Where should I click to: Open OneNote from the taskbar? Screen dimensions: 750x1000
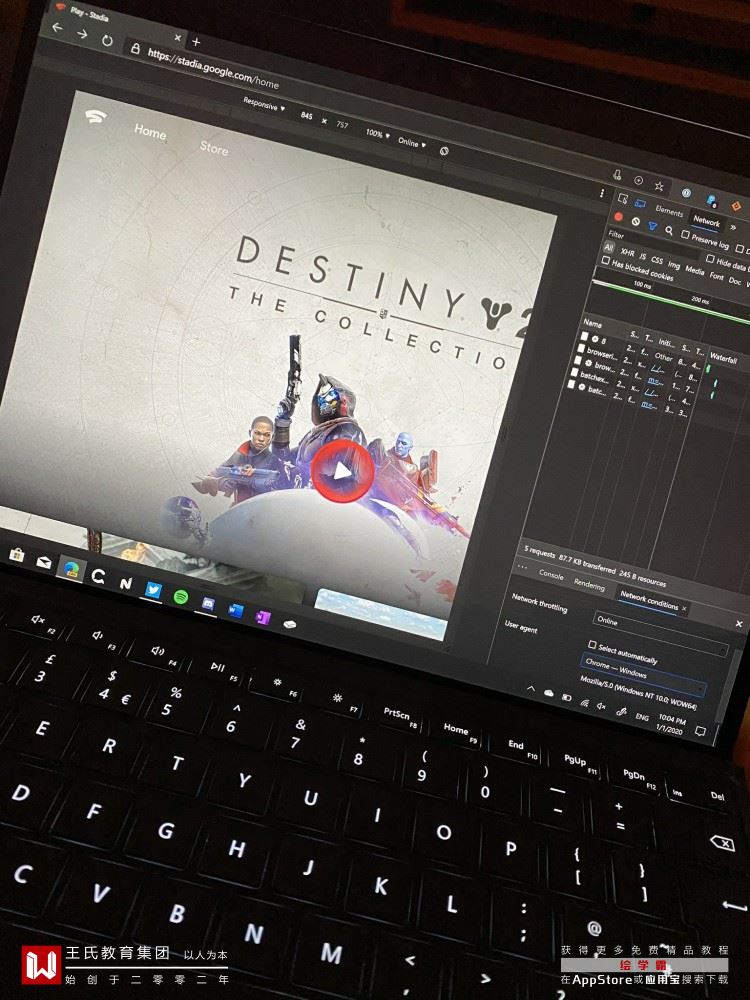(x=263, y=617)
